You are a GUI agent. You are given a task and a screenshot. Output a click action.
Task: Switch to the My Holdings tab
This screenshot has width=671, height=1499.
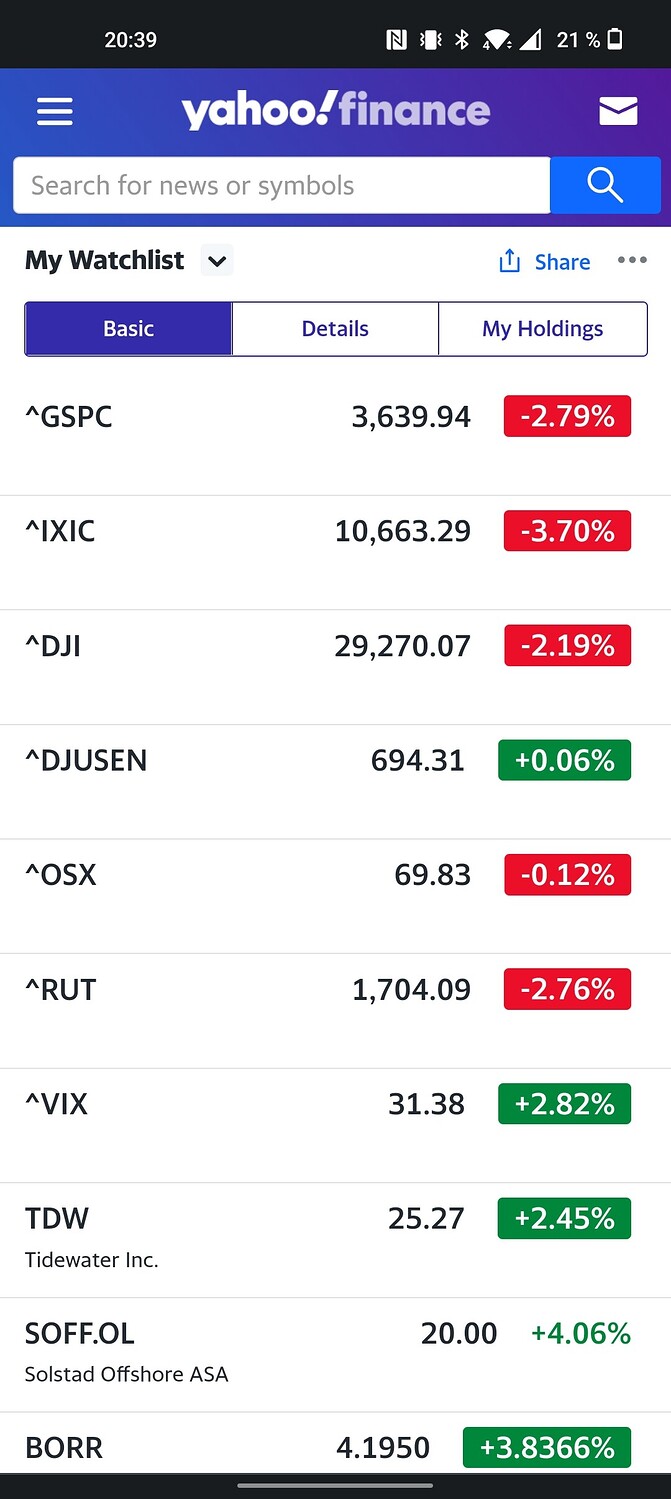click(543, 329)
